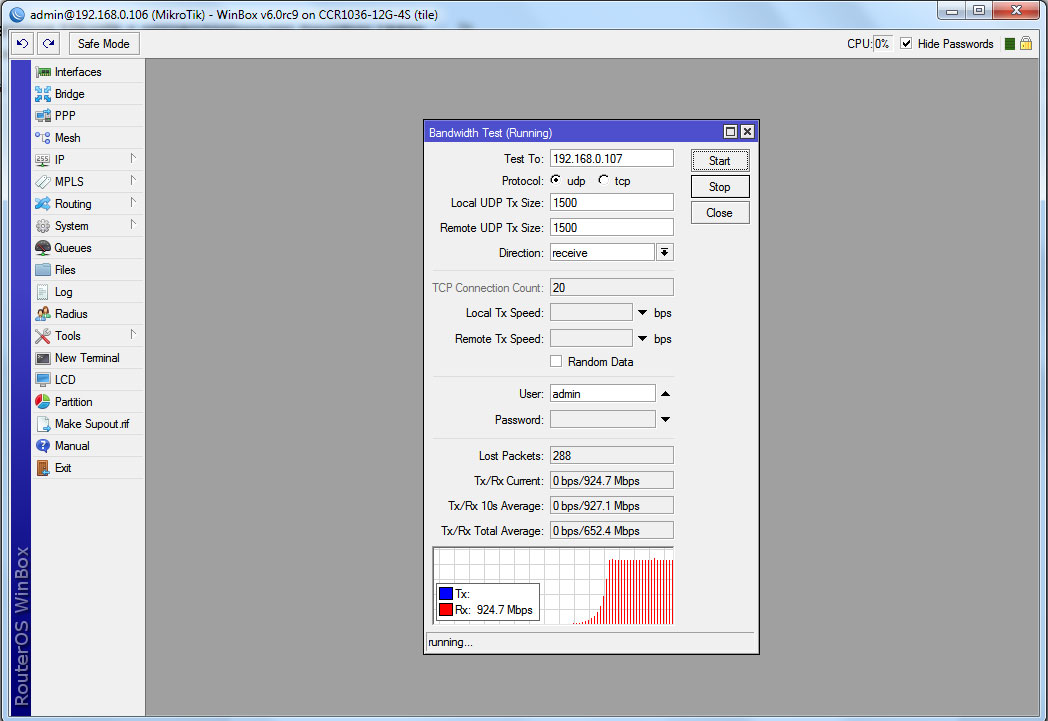Image resolution: width=1048 pixels, height=721 pixels.
Task: Click the Radius users icon
Action: (43, 314)
